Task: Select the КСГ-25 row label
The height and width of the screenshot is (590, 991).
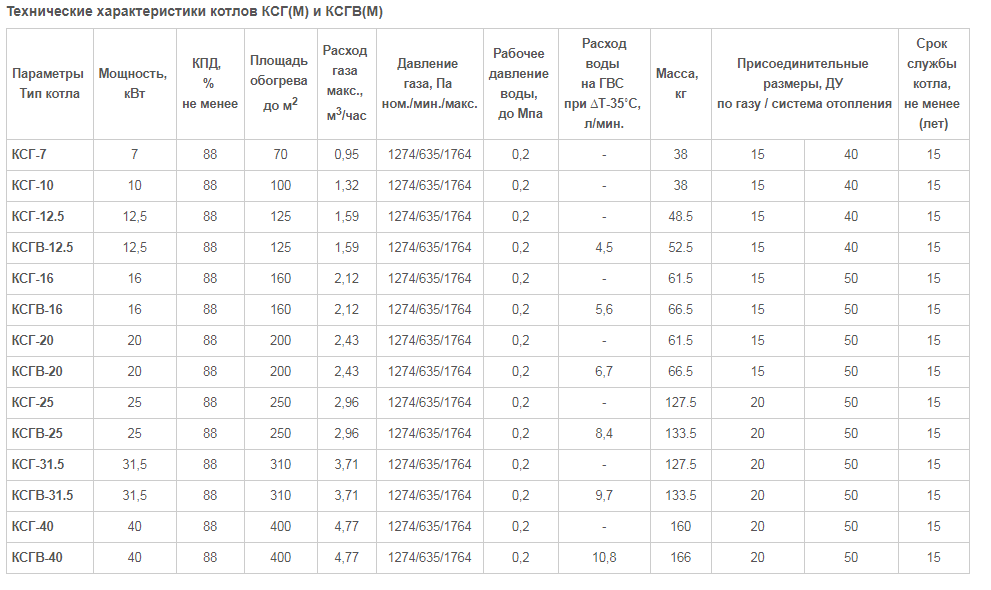Action: [x=32, y=402]
